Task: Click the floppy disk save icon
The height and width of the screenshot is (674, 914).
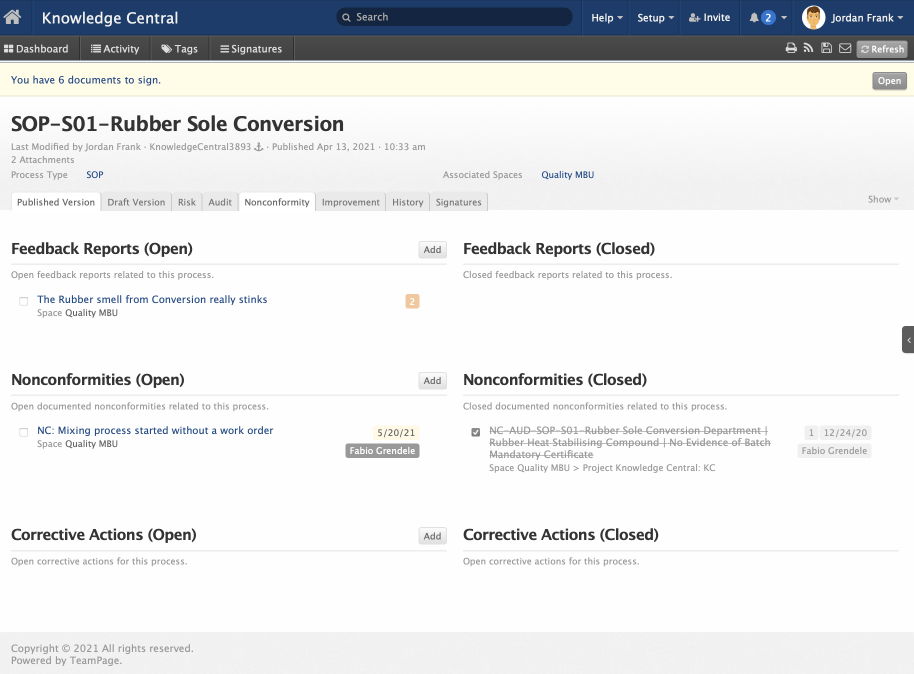Action: point(826,49)
